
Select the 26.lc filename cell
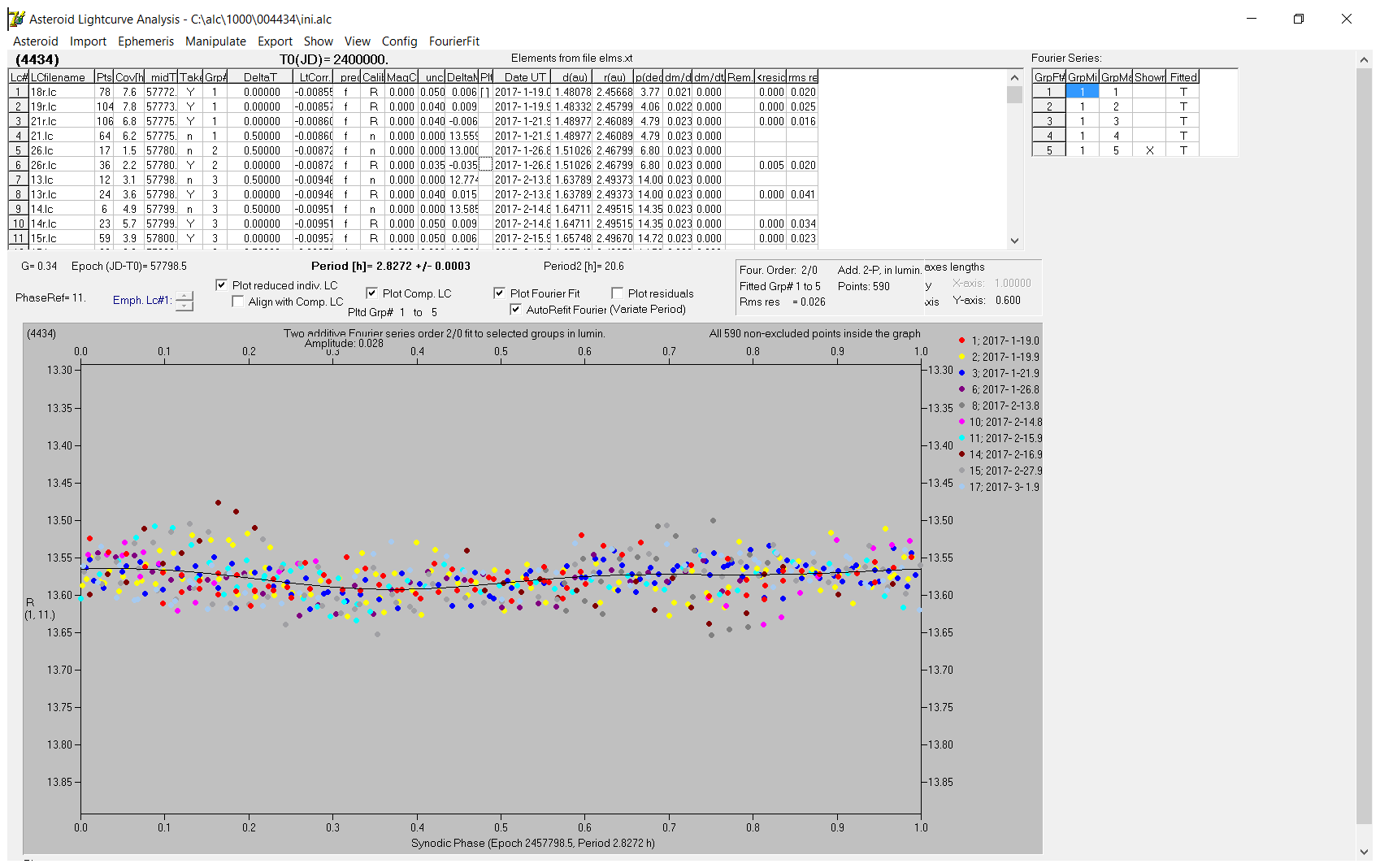pyautogui.click(x=62, y=150)
